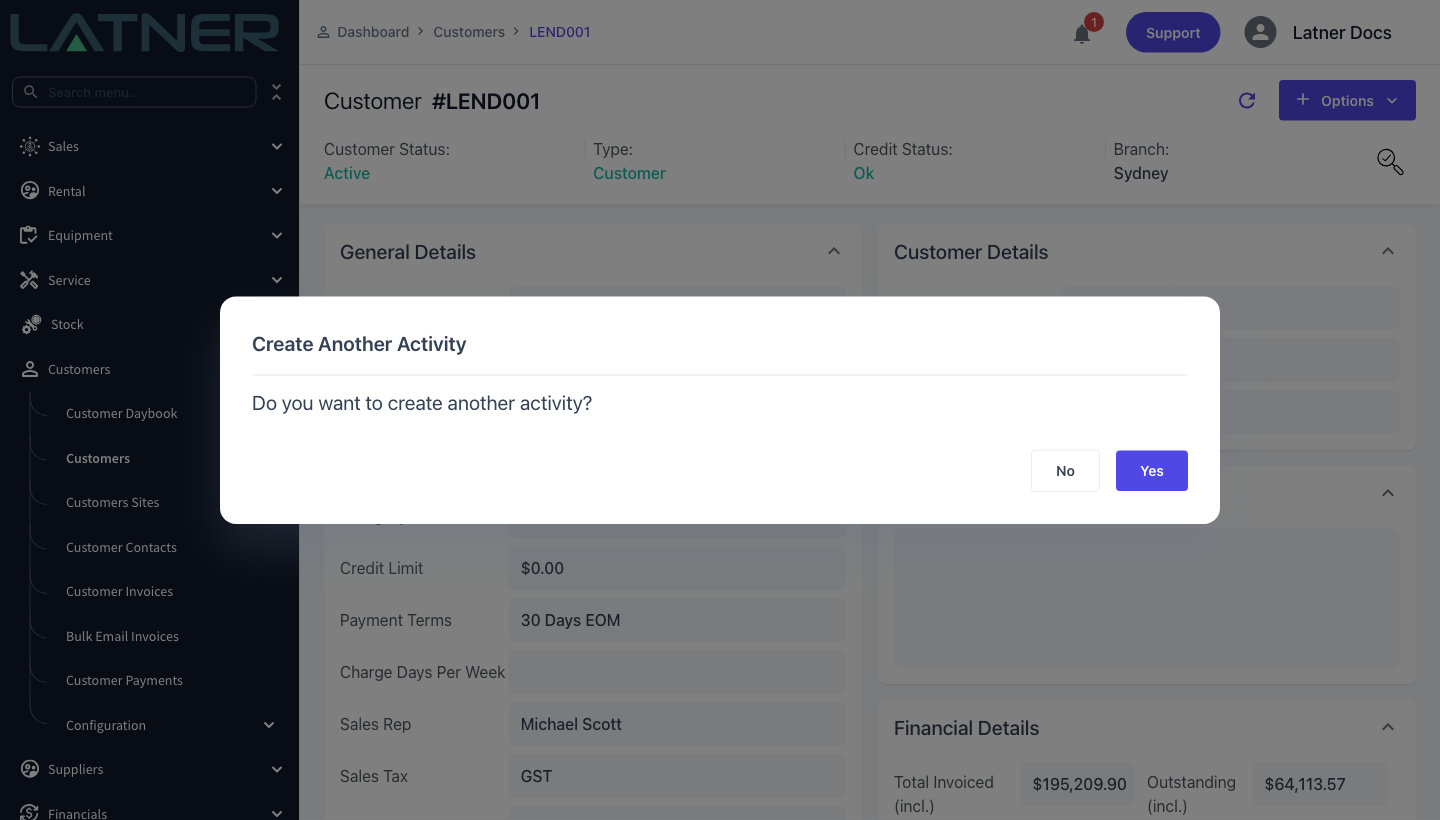Choose No in the activity dialog
The height and width of the screenshot is (820, 1440).
coord(1065,471)
